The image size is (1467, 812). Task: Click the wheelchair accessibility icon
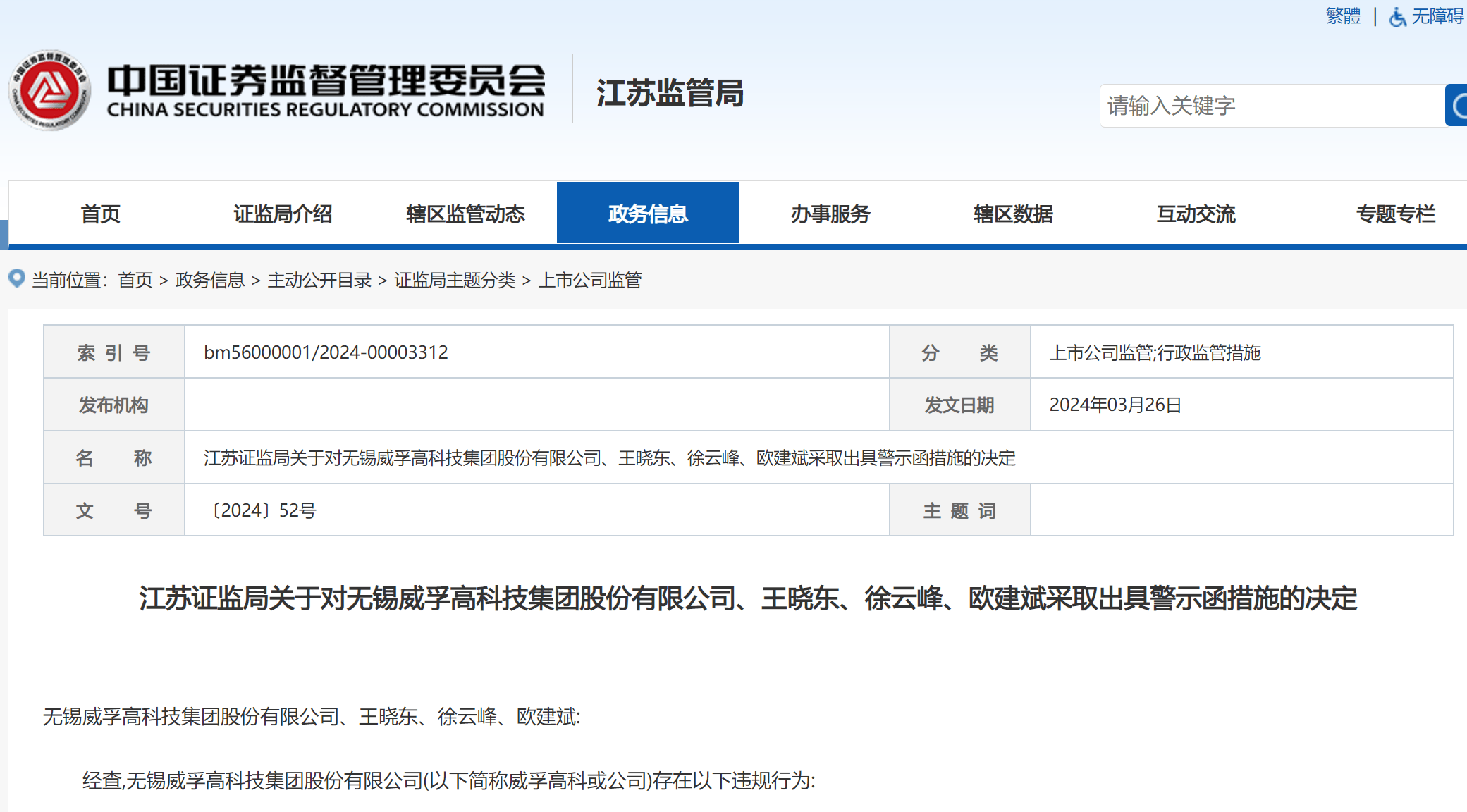click(1397, 16)
